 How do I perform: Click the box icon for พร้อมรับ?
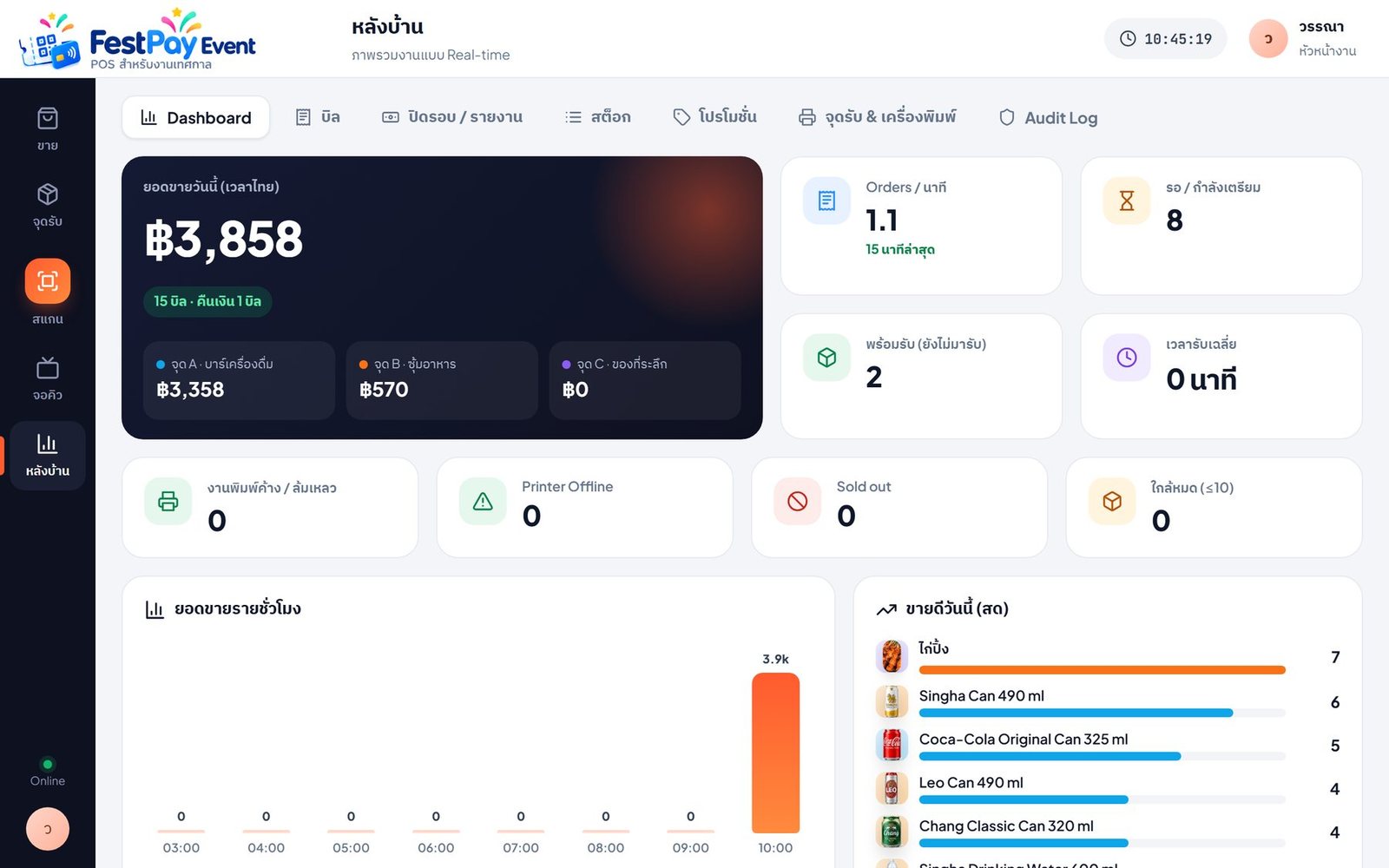coord(826,358)
